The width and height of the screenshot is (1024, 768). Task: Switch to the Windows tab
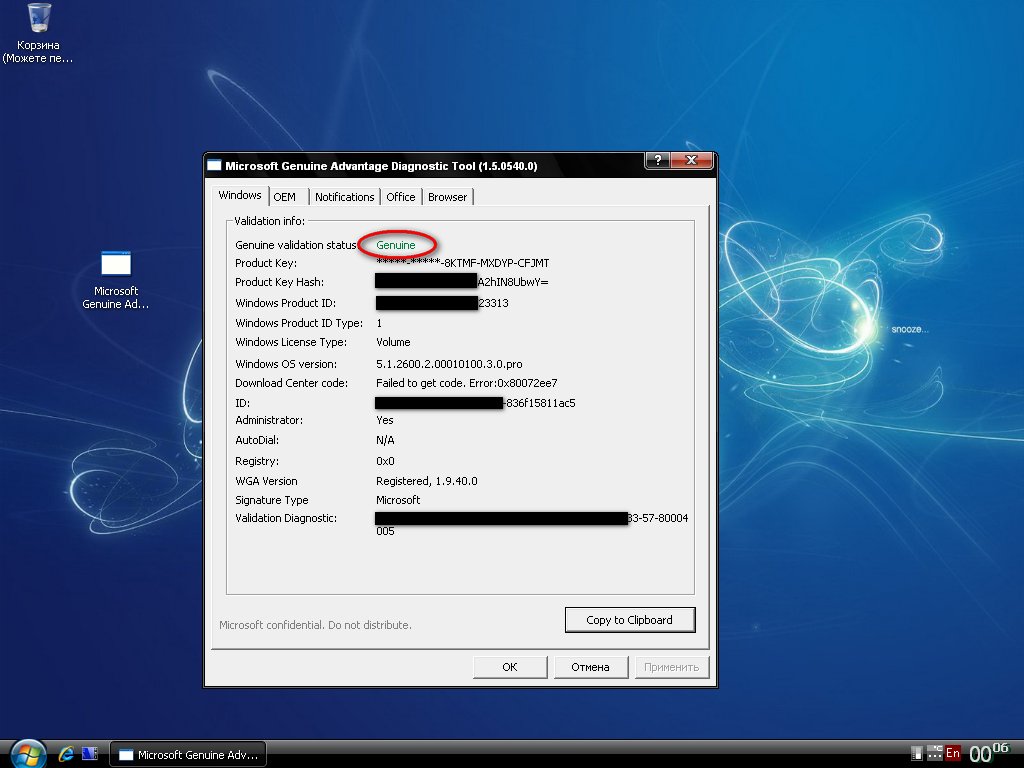coord(240,195)
